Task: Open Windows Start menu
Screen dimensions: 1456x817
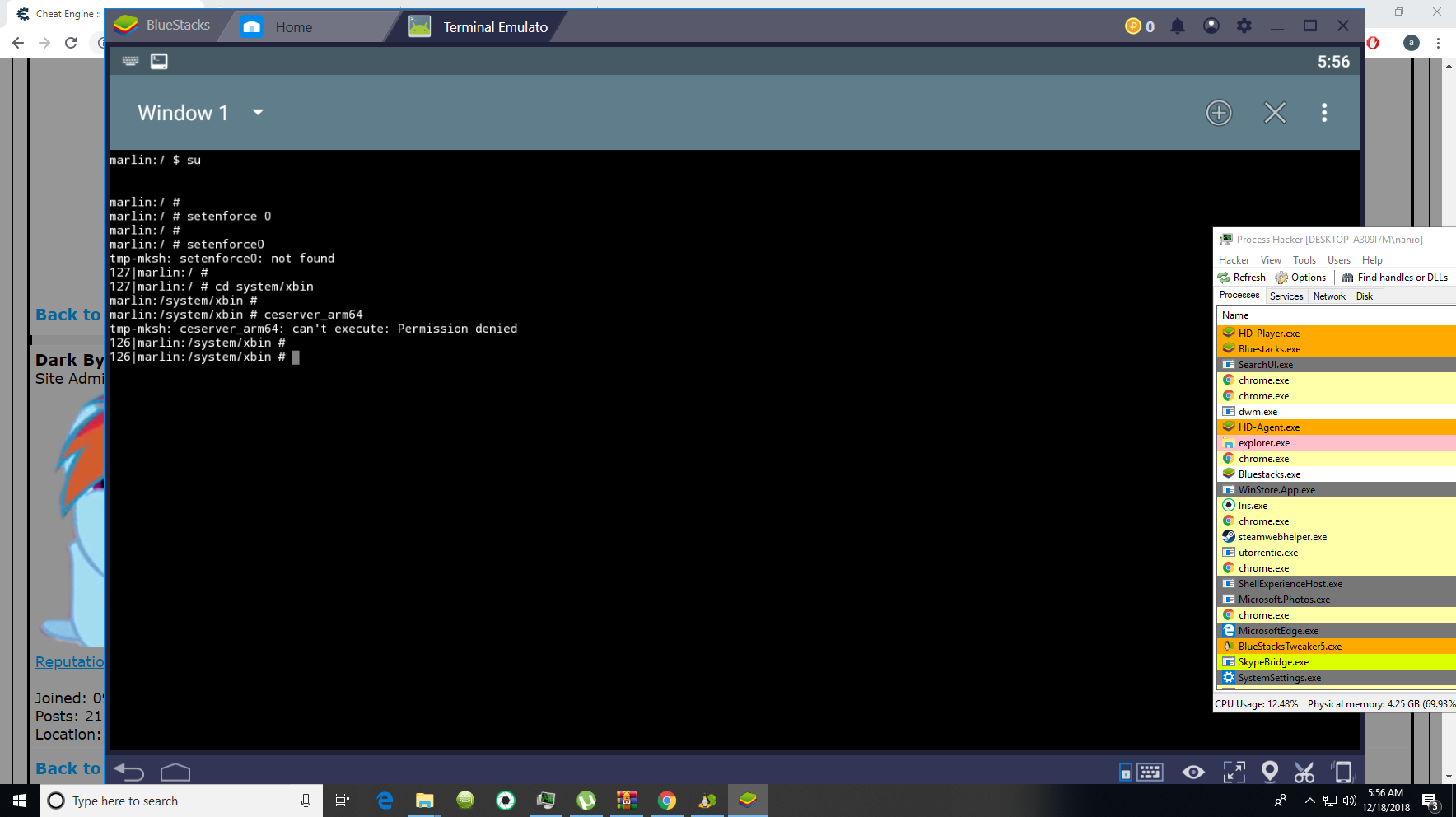Action: tap(20, 801)
